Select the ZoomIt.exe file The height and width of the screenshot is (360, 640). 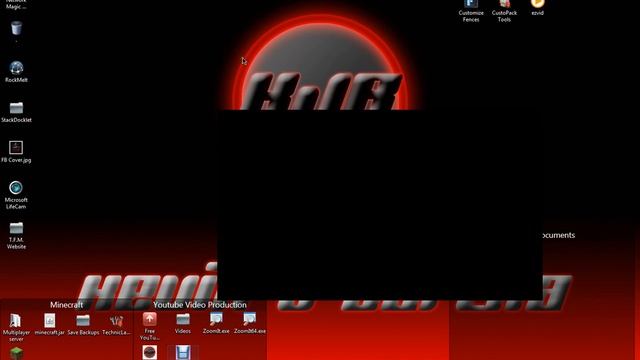point(216,323)
